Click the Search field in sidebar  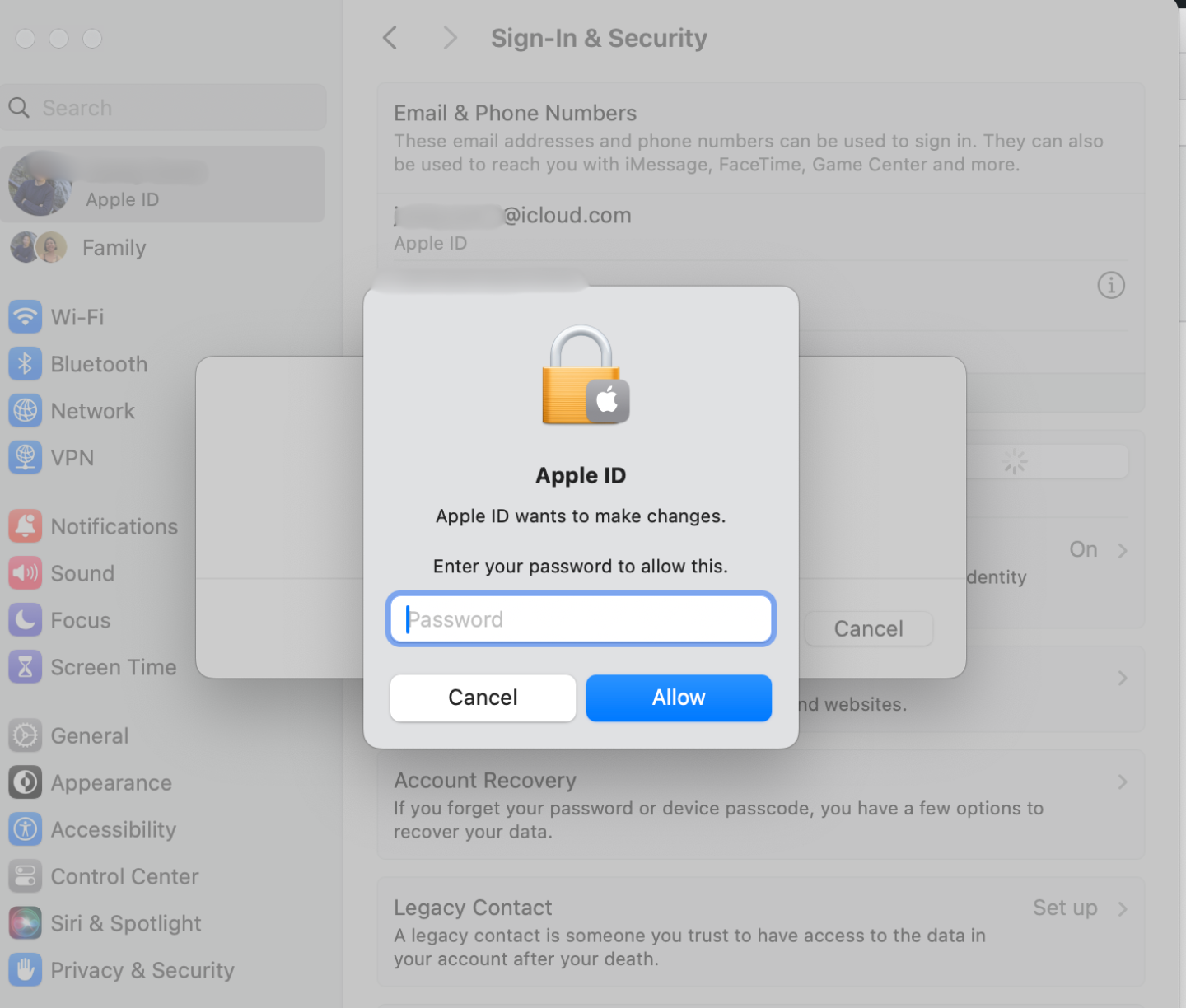163,108
